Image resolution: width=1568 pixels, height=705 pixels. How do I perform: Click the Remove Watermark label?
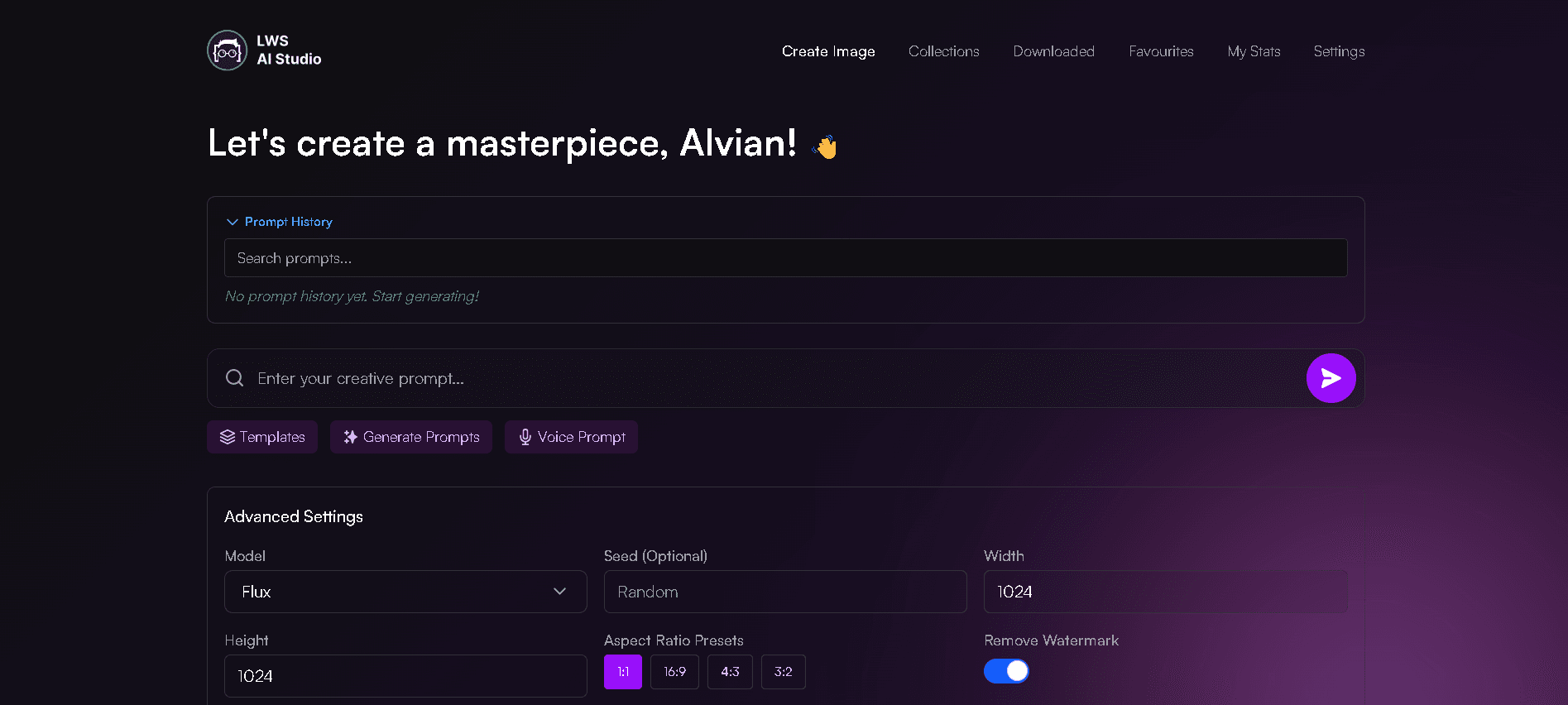[1051, 640]
